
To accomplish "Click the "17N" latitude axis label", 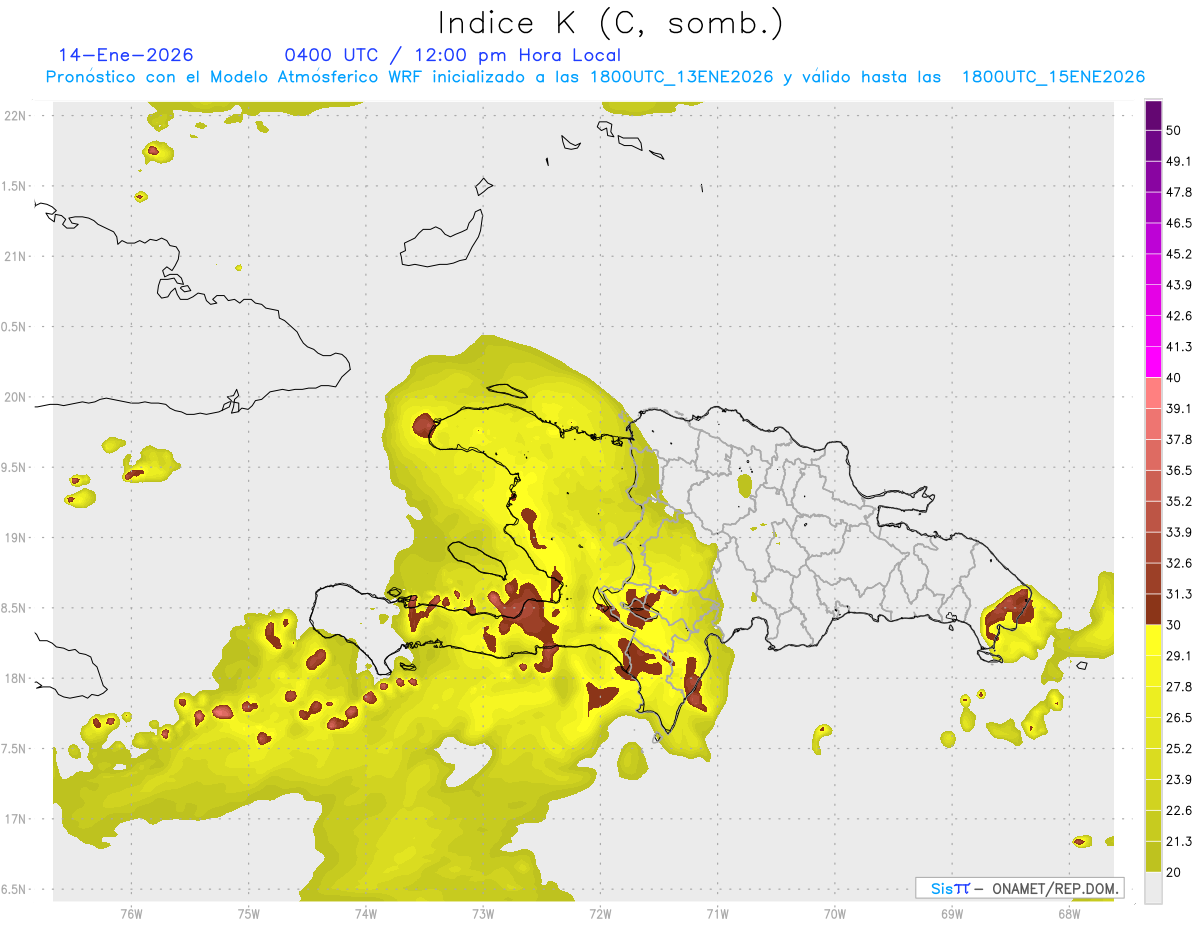I will [x=15, y=819].
